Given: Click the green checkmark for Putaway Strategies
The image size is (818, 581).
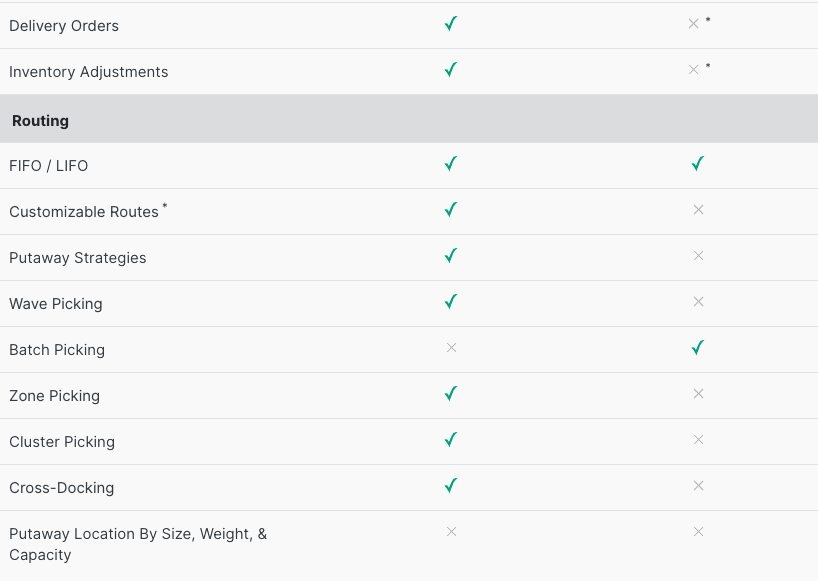Looking at the screenshot, I should click(x=451, y=256).
